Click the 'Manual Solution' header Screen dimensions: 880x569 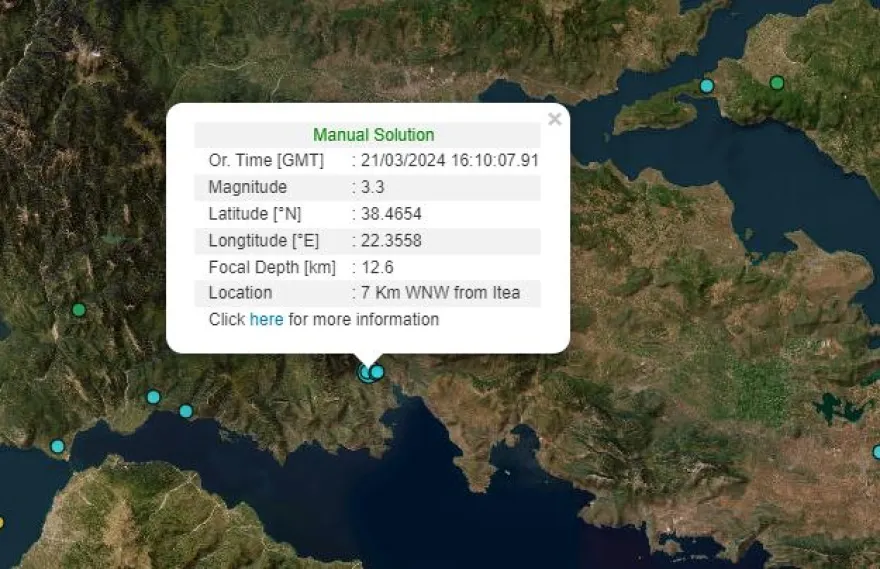pyautogui.click(x=373, y=135)
